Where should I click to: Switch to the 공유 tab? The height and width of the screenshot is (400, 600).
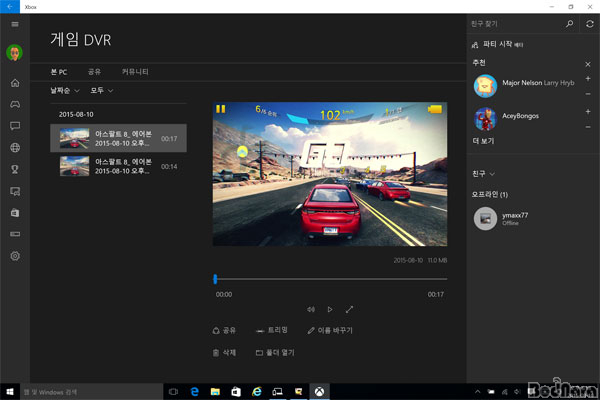[x=94, y=72]
